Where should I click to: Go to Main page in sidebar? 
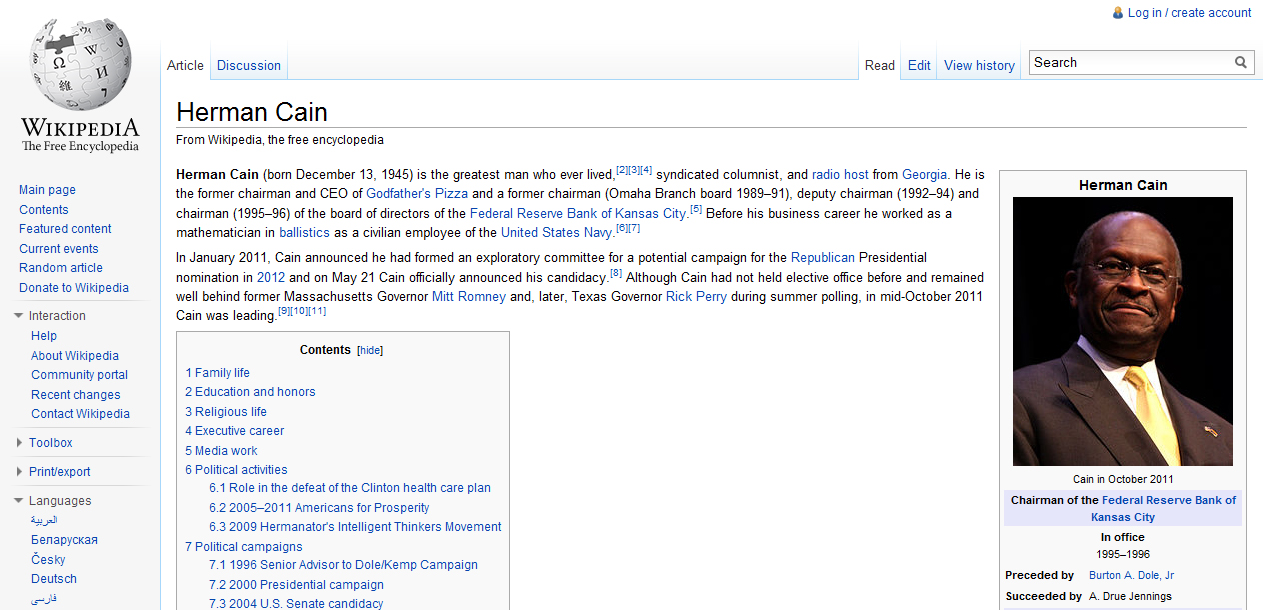coord(47,190)
